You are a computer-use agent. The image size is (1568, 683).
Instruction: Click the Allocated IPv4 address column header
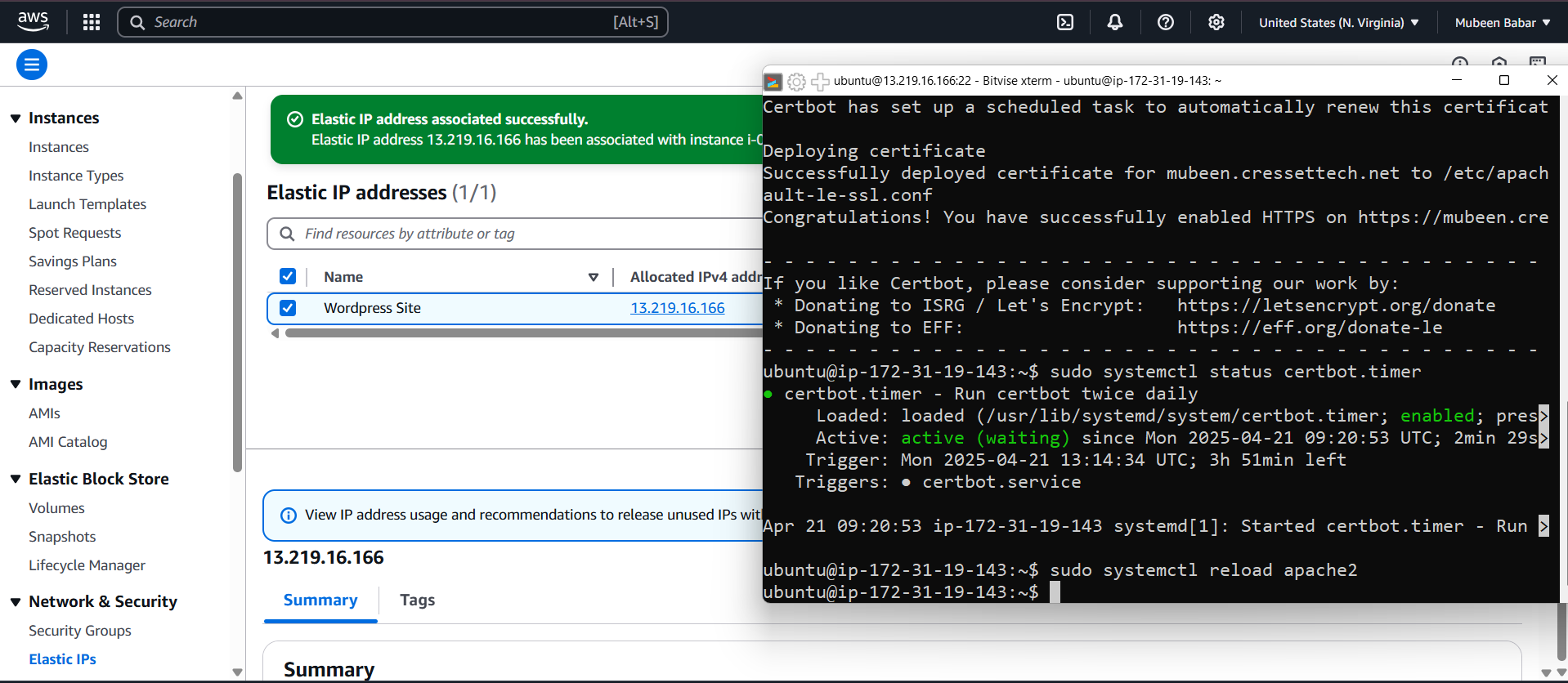coord(696,277)
